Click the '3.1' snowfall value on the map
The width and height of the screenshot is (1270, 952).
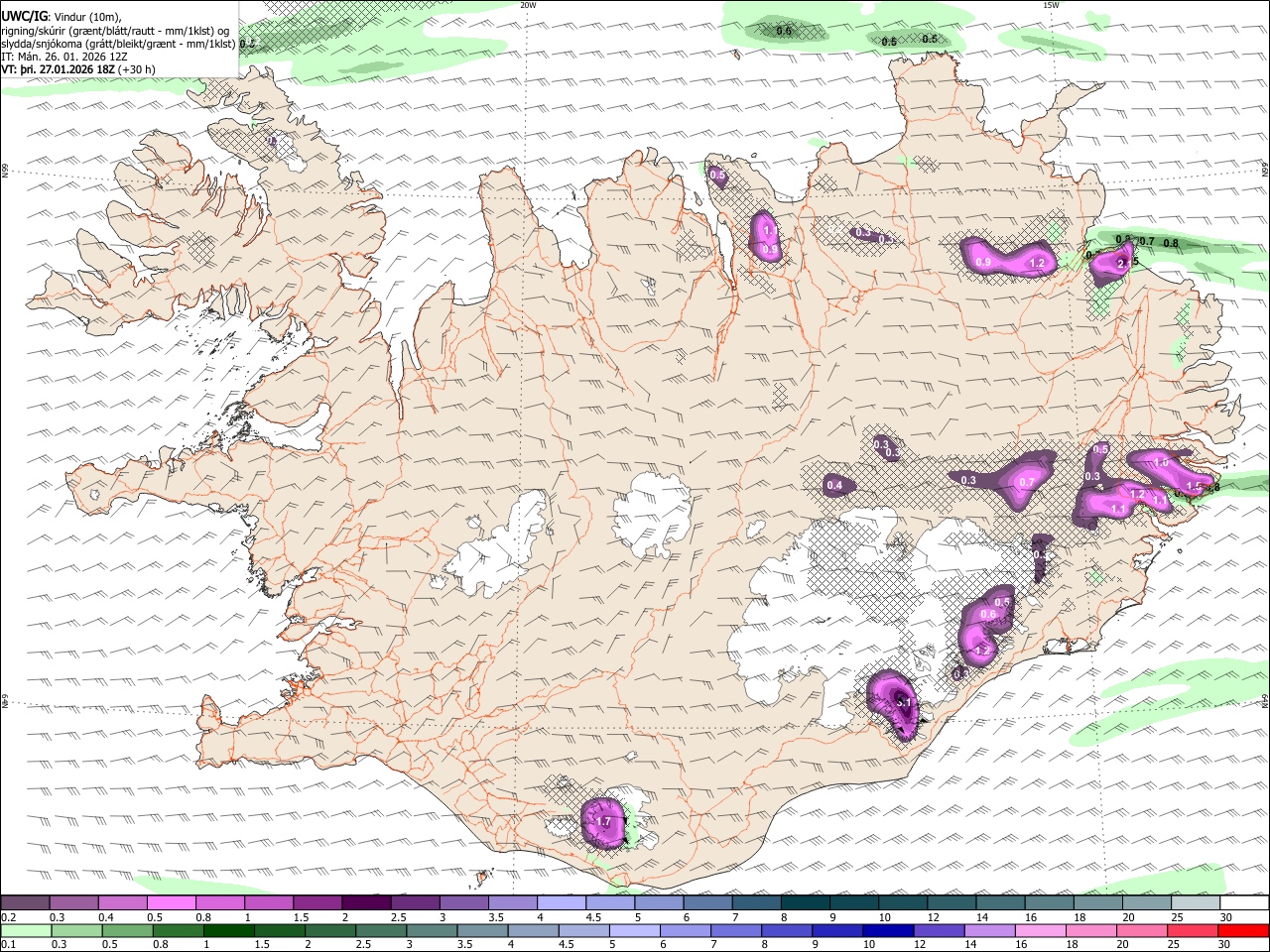pos(903,702)
